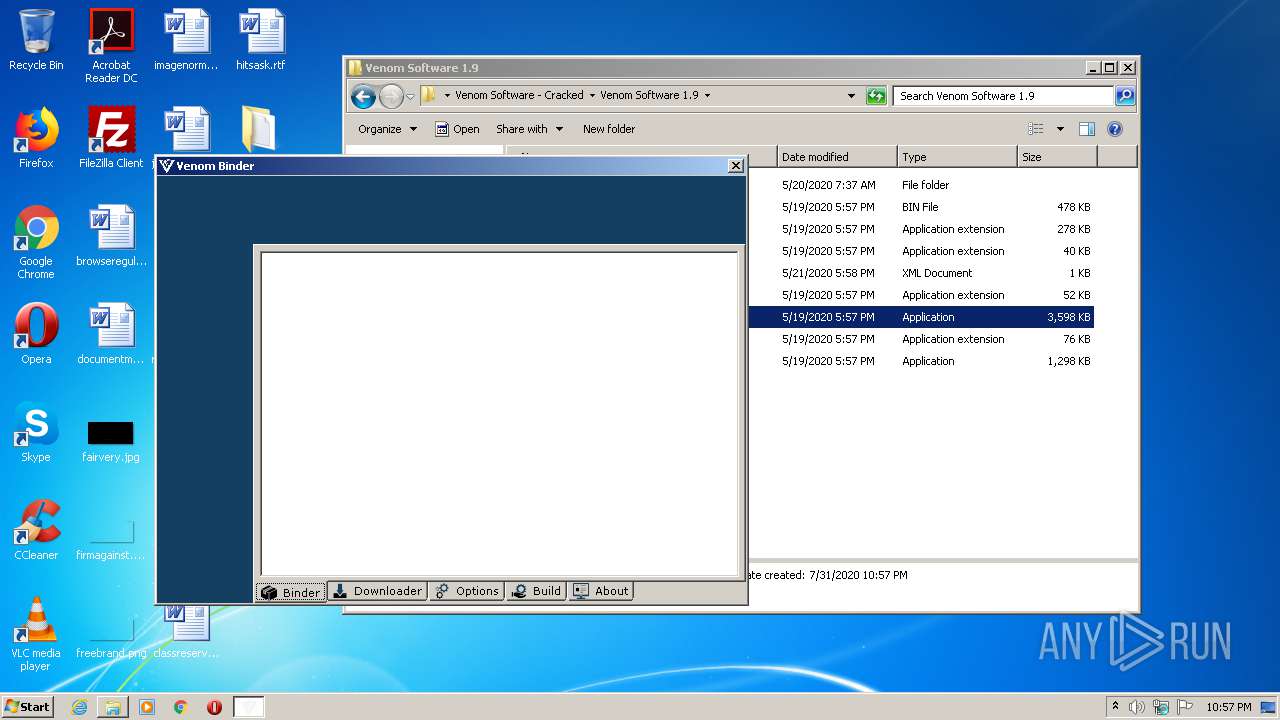Switch to the Build tab
The width and height of the screenshot is (1280, 720).
[x=536, y=591]
